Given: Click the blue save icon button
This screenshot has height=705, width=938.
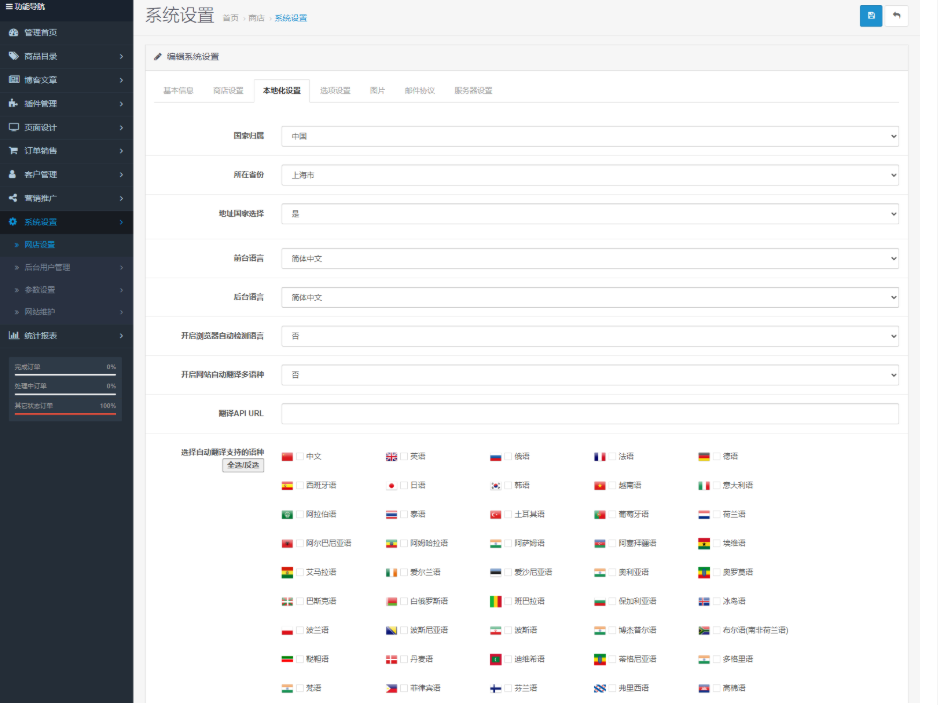Looking at the screenshot, I should pyautogui.click(x=870, y=16).
